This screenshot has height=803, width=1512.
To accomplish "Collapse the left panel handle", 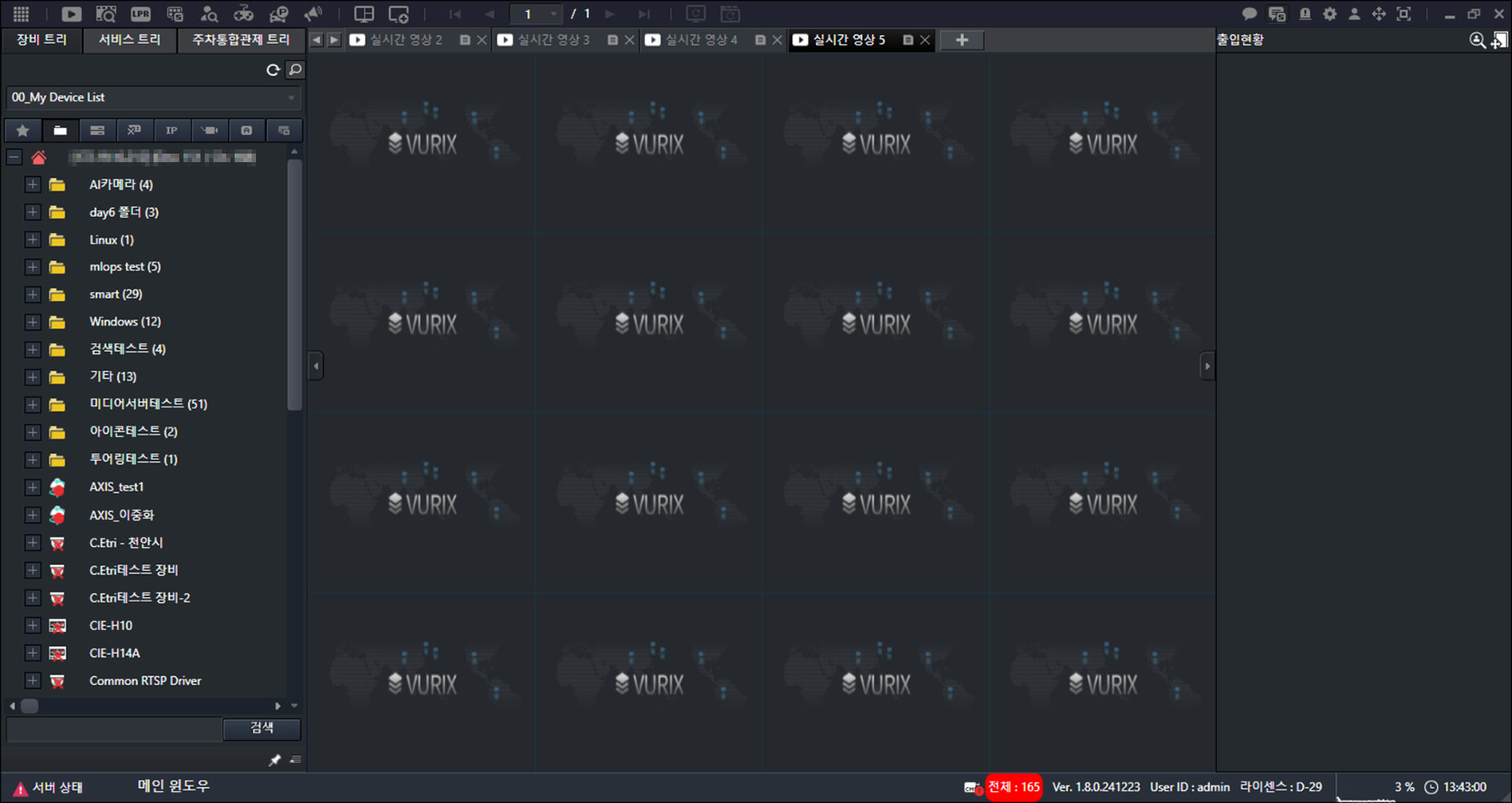I will 316,366.
